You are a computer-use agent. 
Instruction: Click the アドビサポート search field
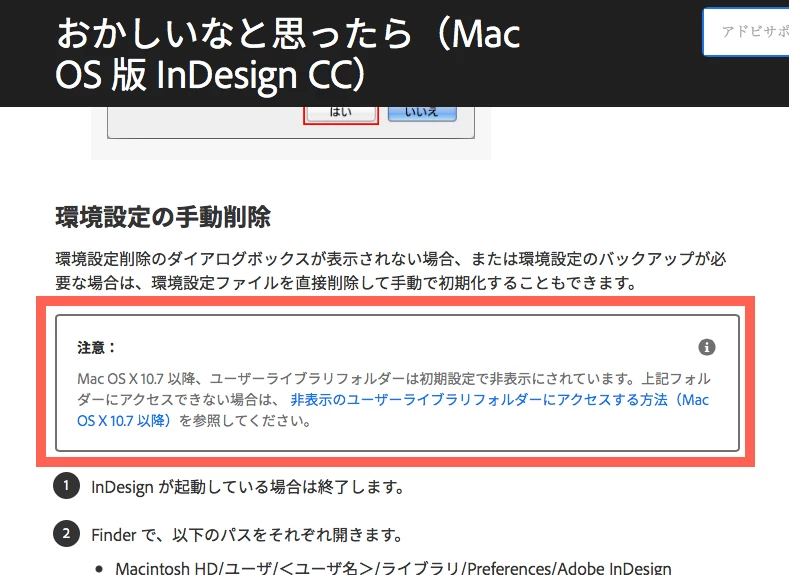(746, 32)
